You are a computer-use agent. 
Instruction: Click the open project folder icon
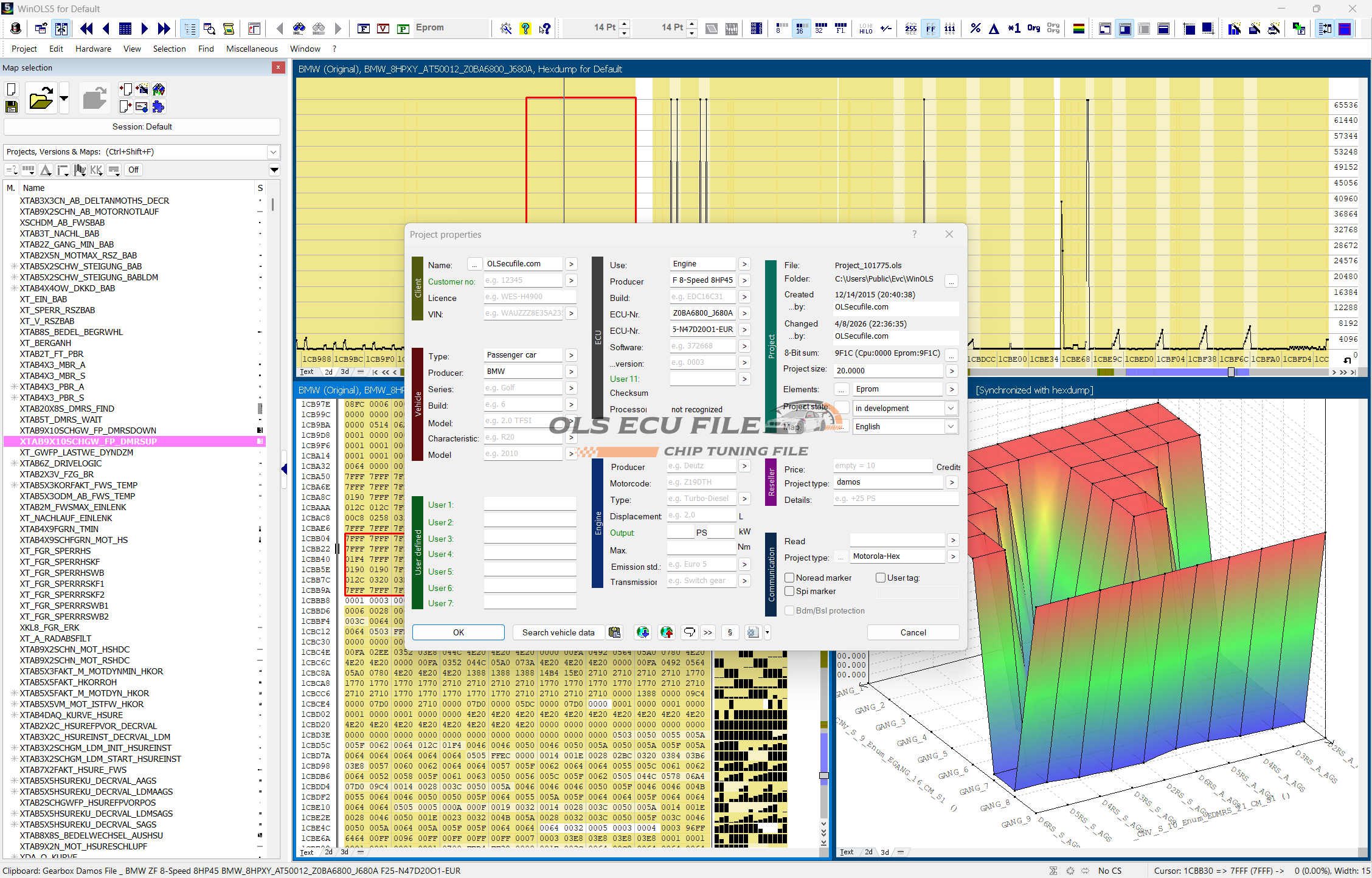[41, 99]
